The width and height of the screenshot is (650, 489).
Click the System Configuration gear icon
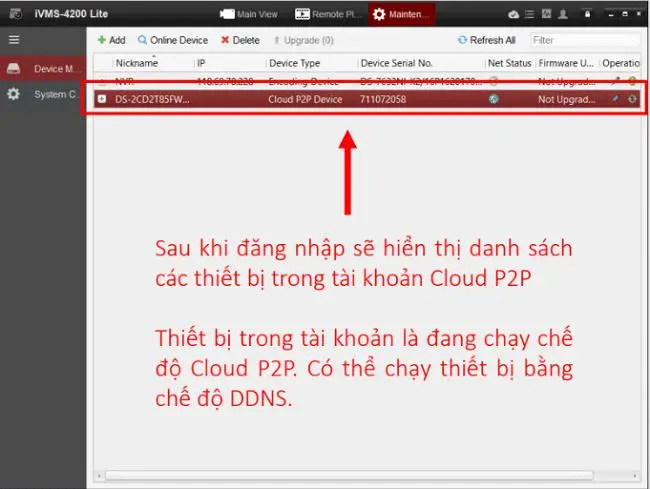pyautogui.click(x=13, y=94)
